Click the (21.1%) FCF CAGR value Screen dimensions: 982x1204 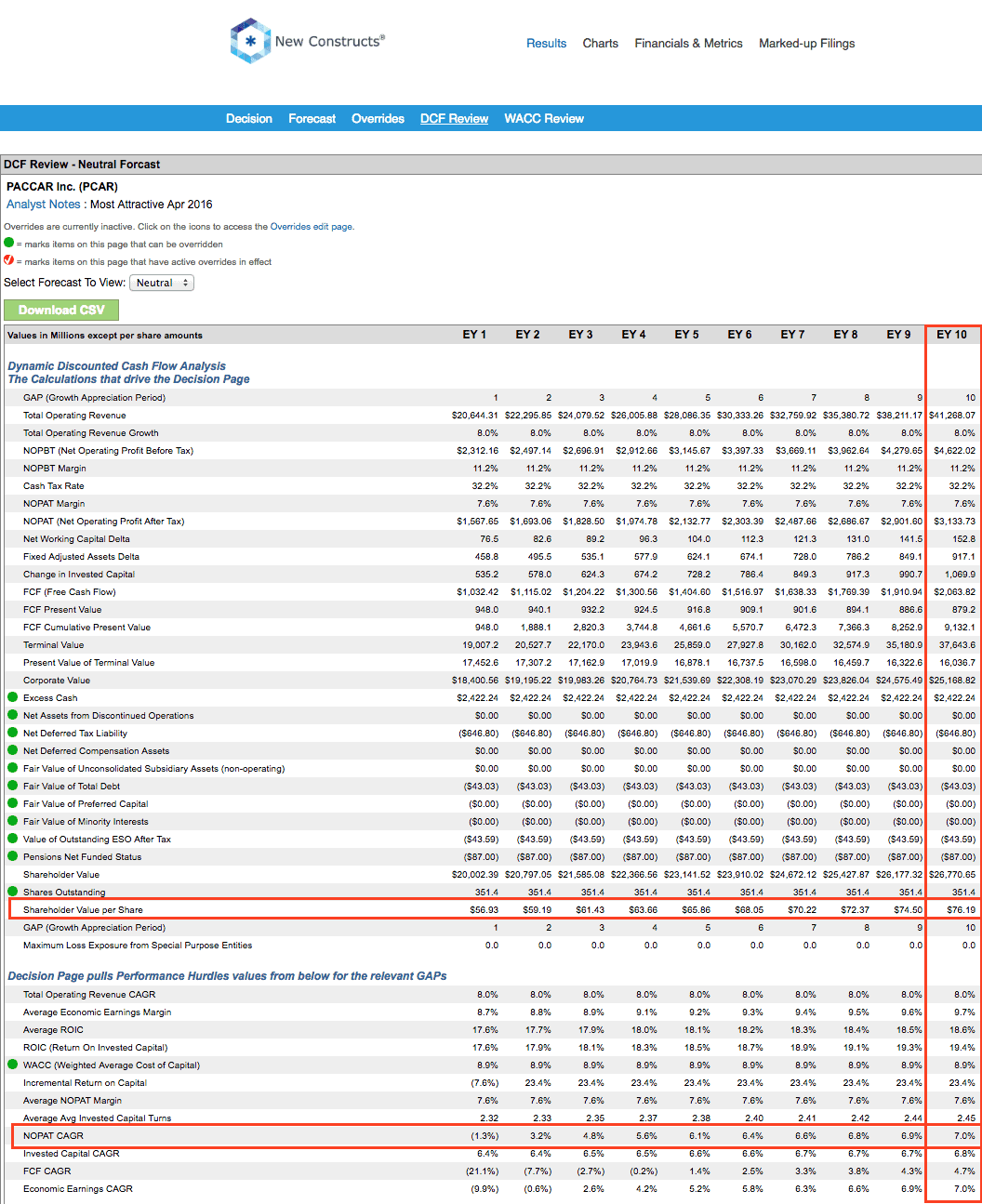click(x=483, y=1171)
